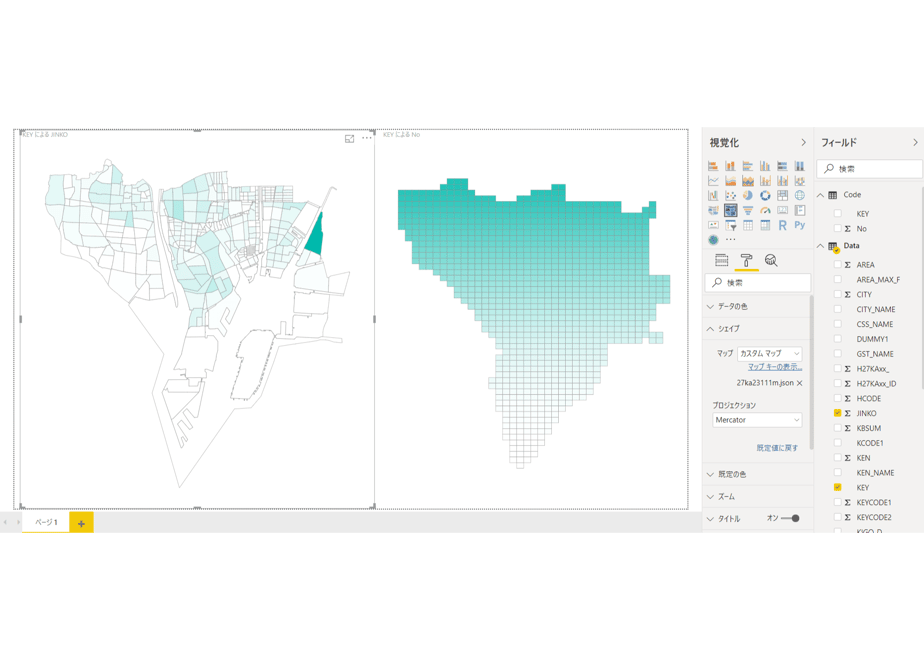
Task: Toggle the タイトル on/off switch
Action: (790, 519)
